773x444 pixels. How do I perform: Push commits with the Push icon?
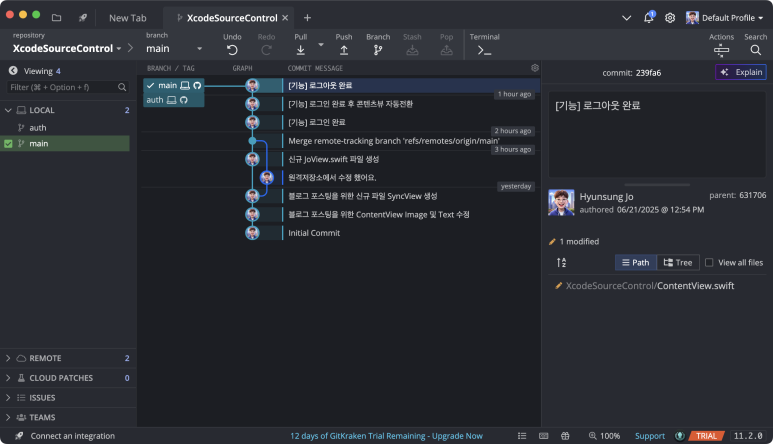tap(344, 50)
